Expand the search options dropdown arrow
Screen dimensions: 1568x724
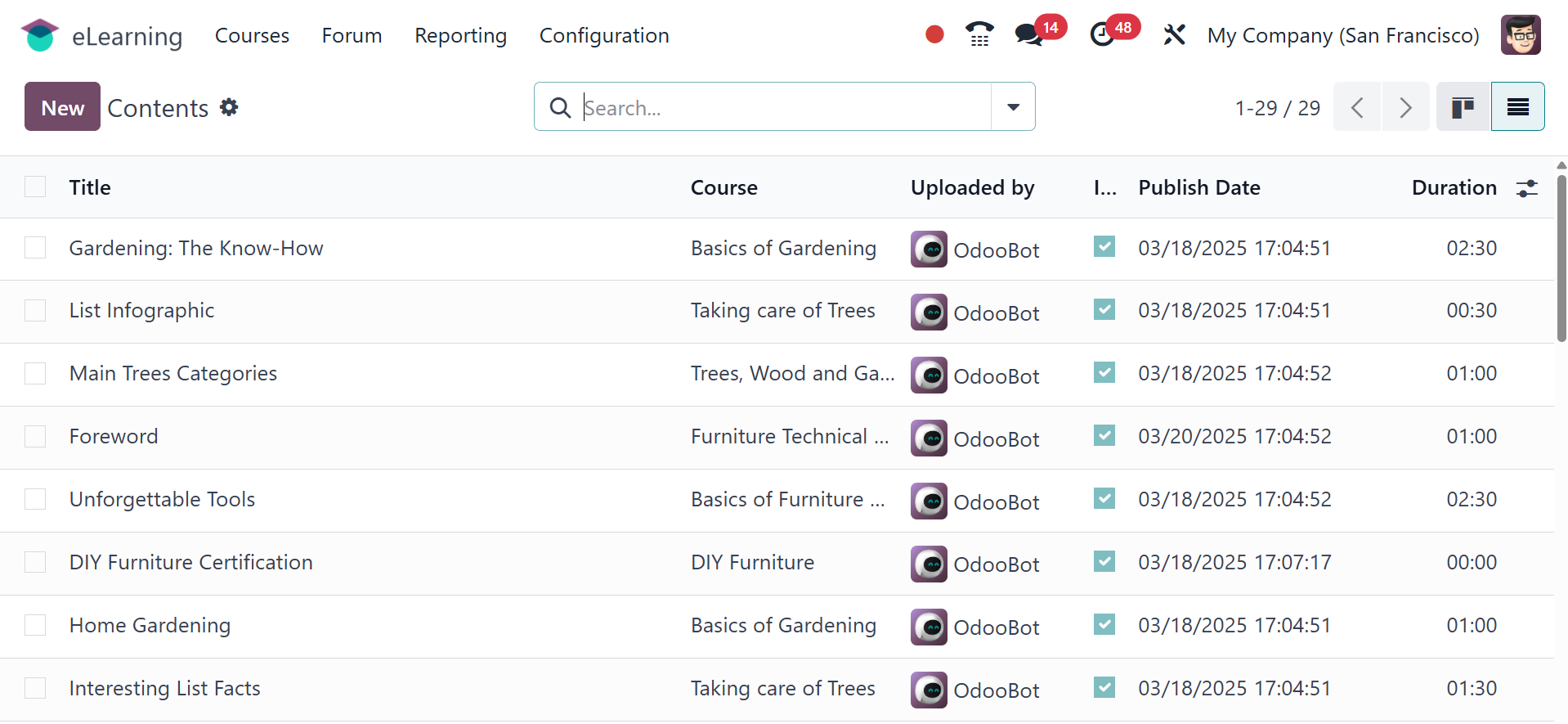click(x=1013, y=106)
